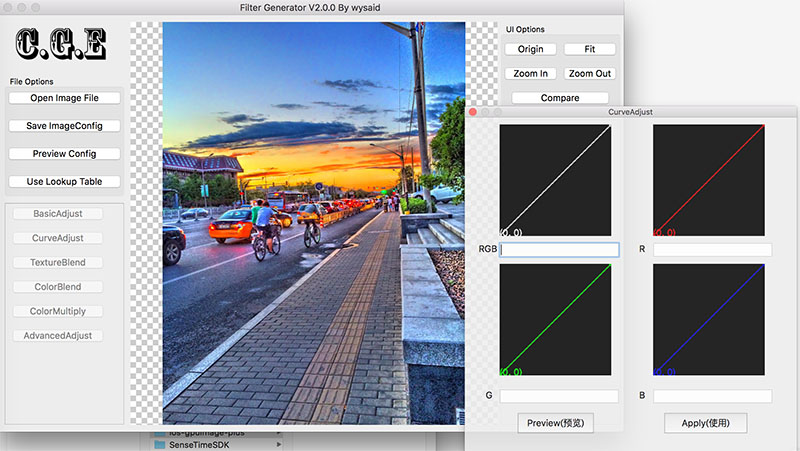
Task: Focus the RGB curve points input field
Action: [559, 249]
